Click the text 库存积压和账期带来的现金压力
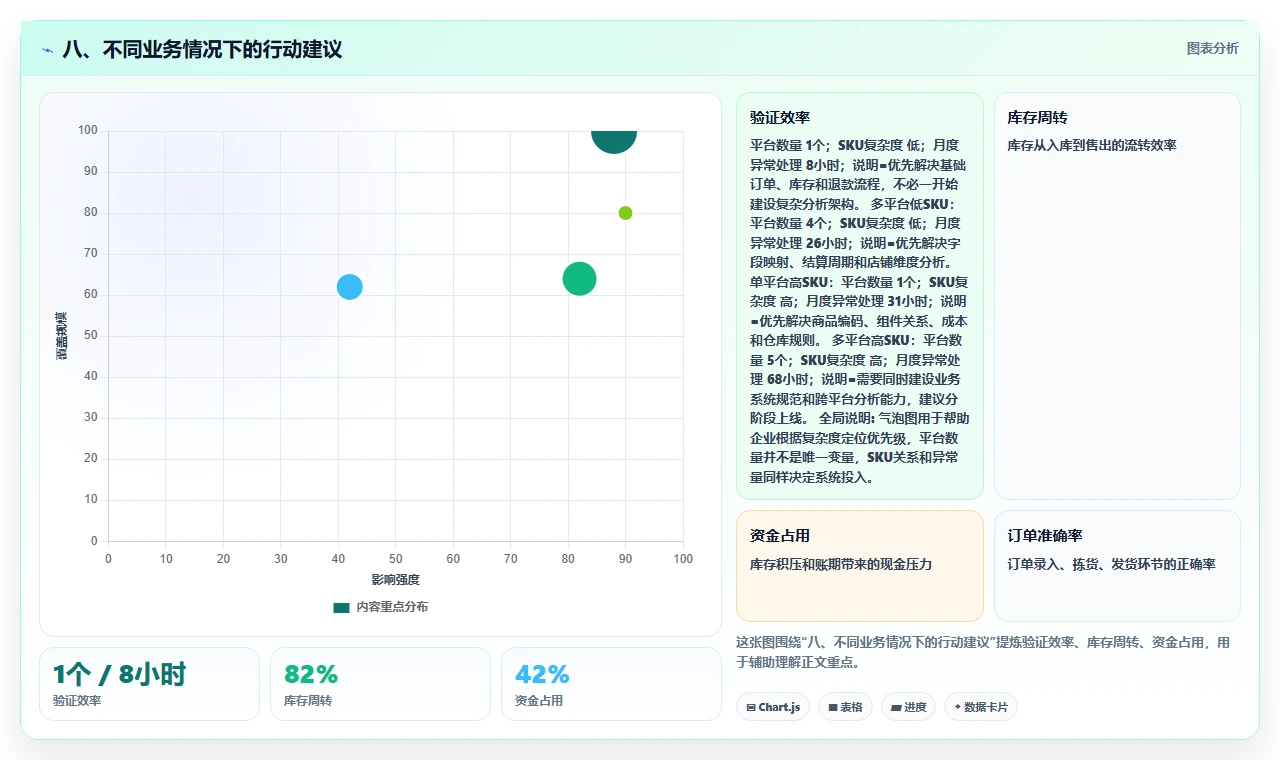Image resolution: width=1280 pixels, height=760 pixels. point(841,564)
